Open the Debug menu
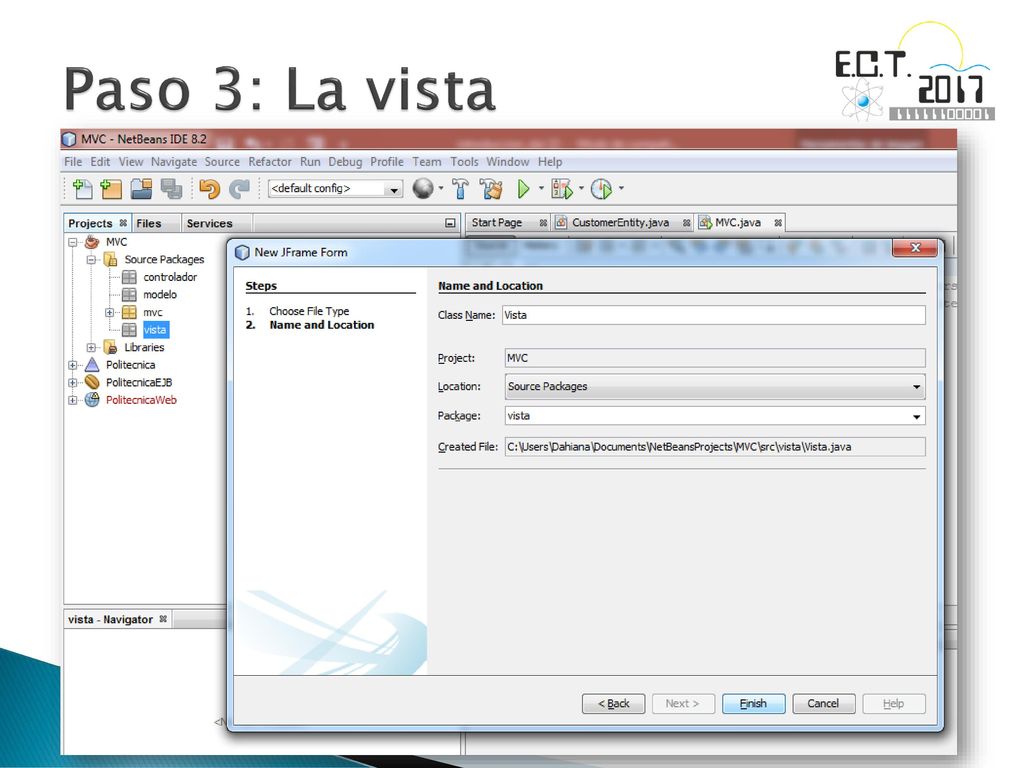The width and height of the screenshot is (1024, 768). [x=345, y=161]
